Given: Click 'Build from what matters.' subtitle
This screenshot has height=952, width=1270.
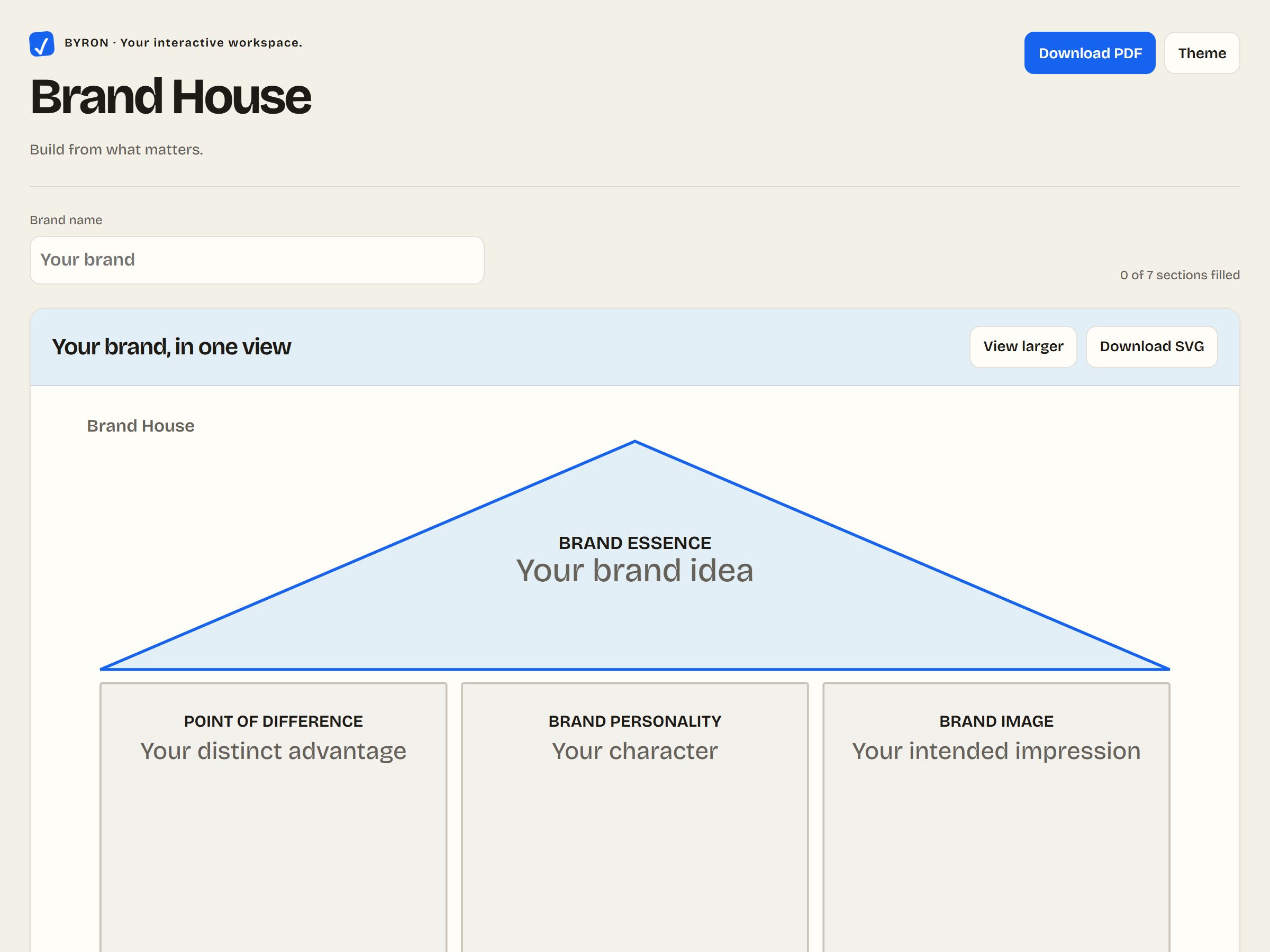Looking at the screenshot, I should click(x=116, y=149).
